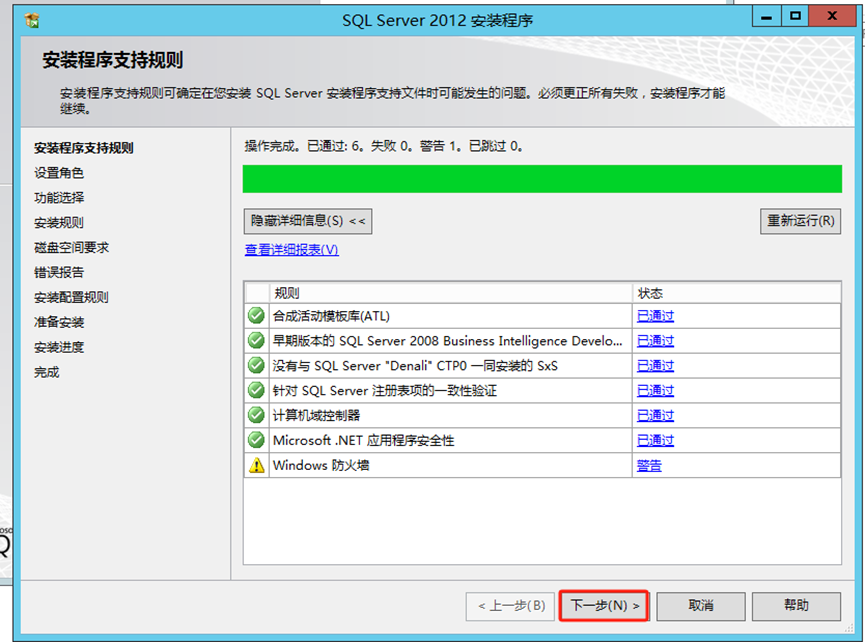This screenshot has width=865, height=642.
Task: Select 安装进度 step in sidebar
Action: click(x=58, y=347)
